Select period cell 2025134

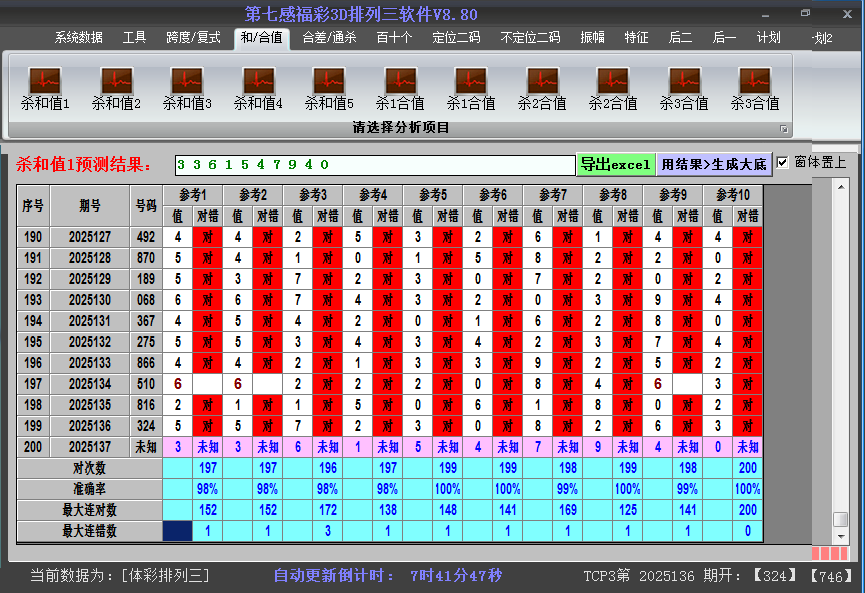(90, 384)
